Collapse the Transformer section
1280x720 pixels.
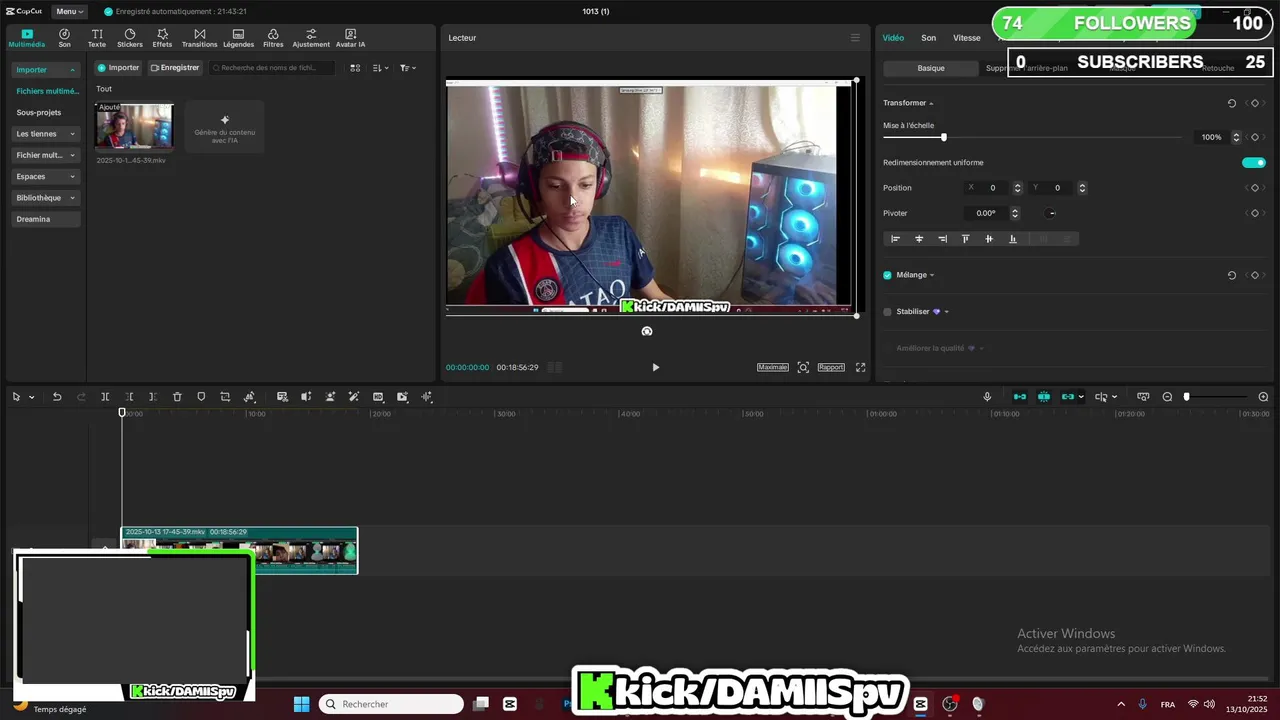(x=931, y=103)
